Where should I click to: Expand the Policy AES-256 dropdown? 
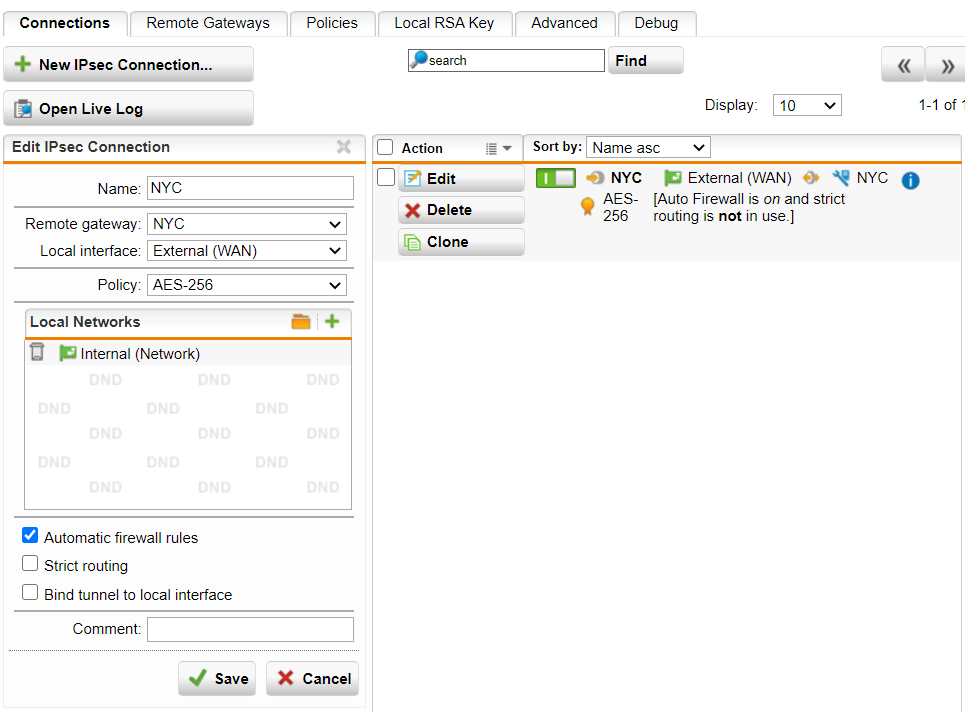[247, 285]
